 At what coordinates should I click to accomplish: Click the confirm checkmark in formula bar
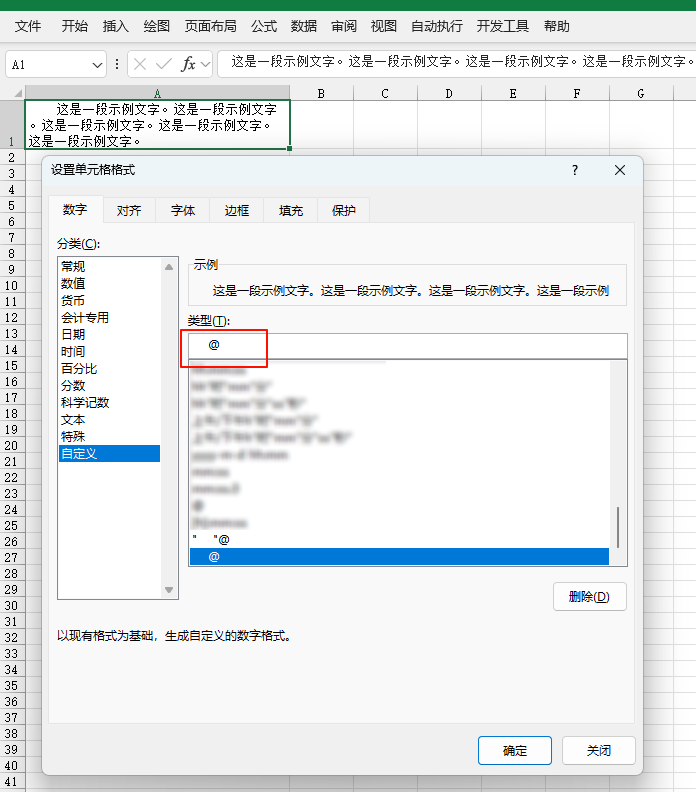(x=164, y=64)
